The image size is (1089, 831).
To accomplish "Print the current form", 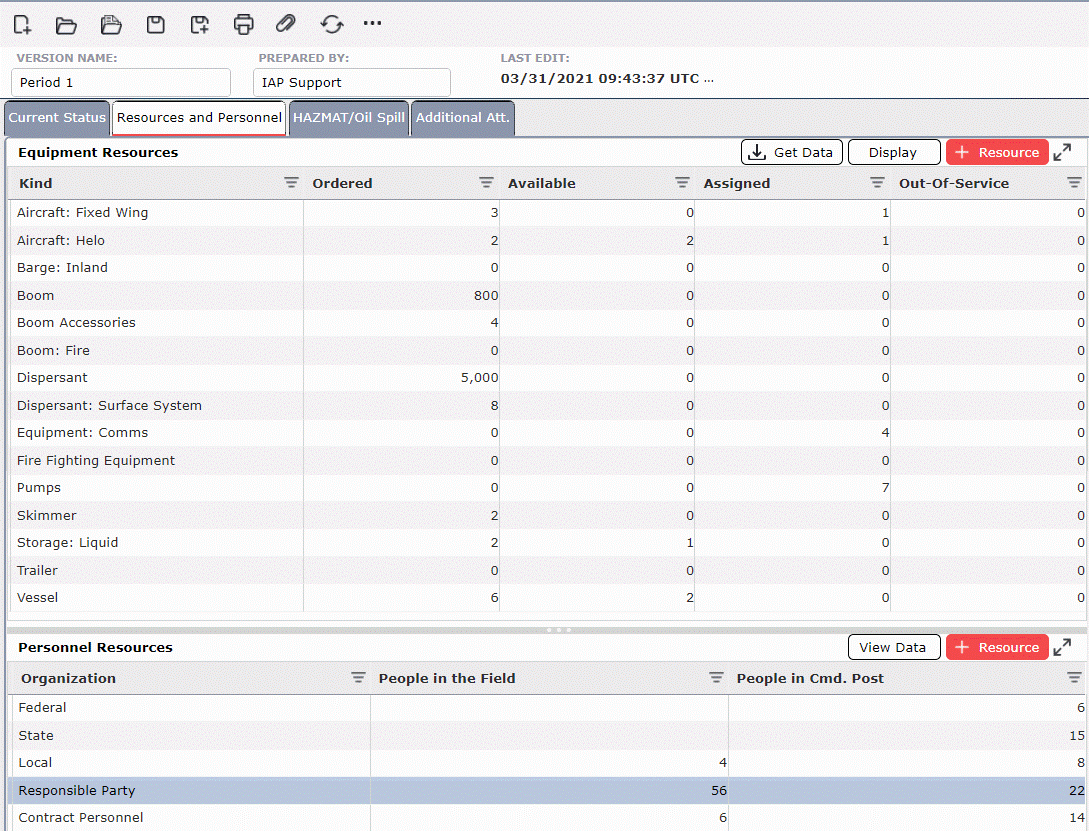I will [x=243, y=24].
